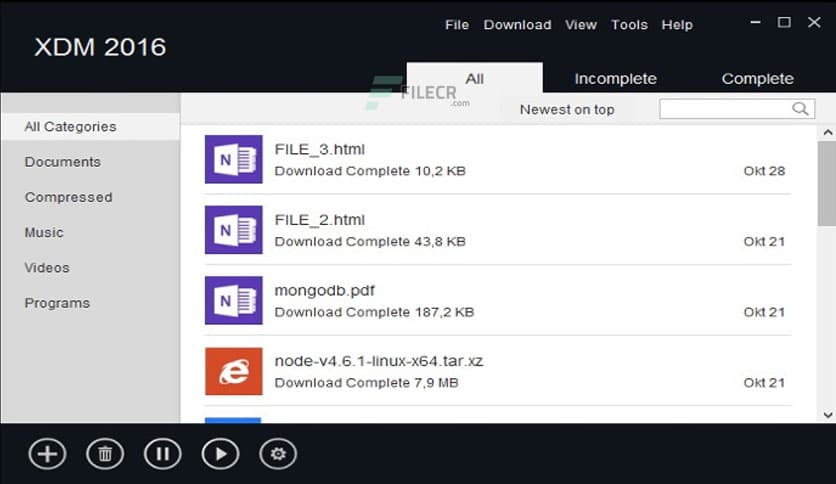Click "Download Complete 43,8 KB" status
836x484 pixels.
point(370,241)
